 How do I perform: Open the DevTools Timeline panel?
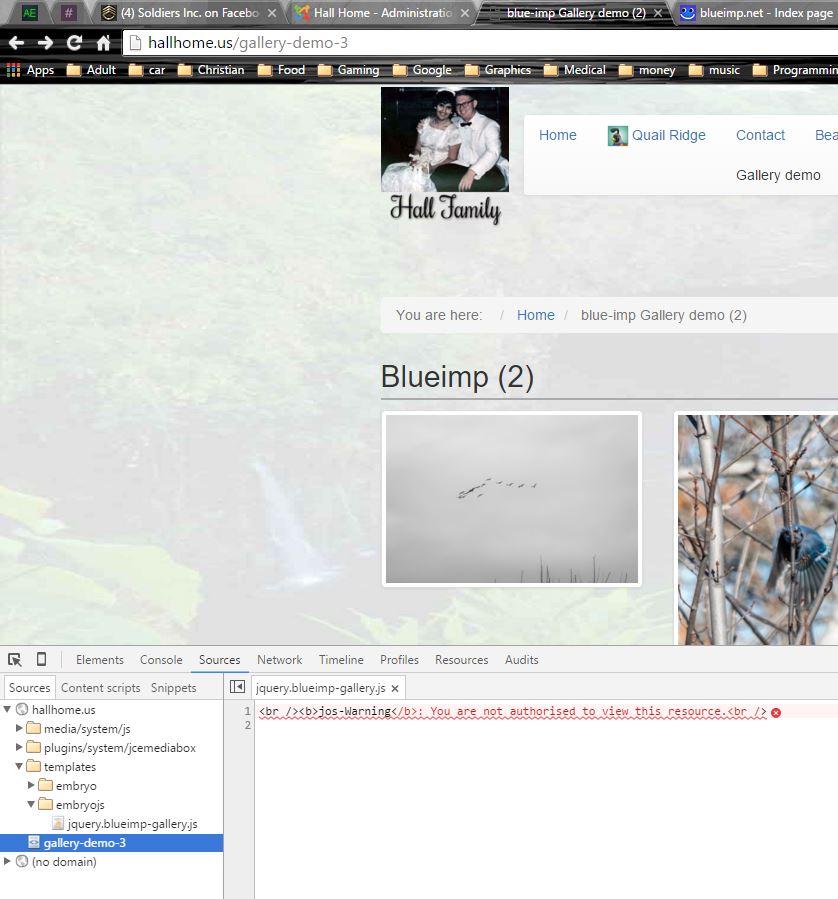pos(341,660)
